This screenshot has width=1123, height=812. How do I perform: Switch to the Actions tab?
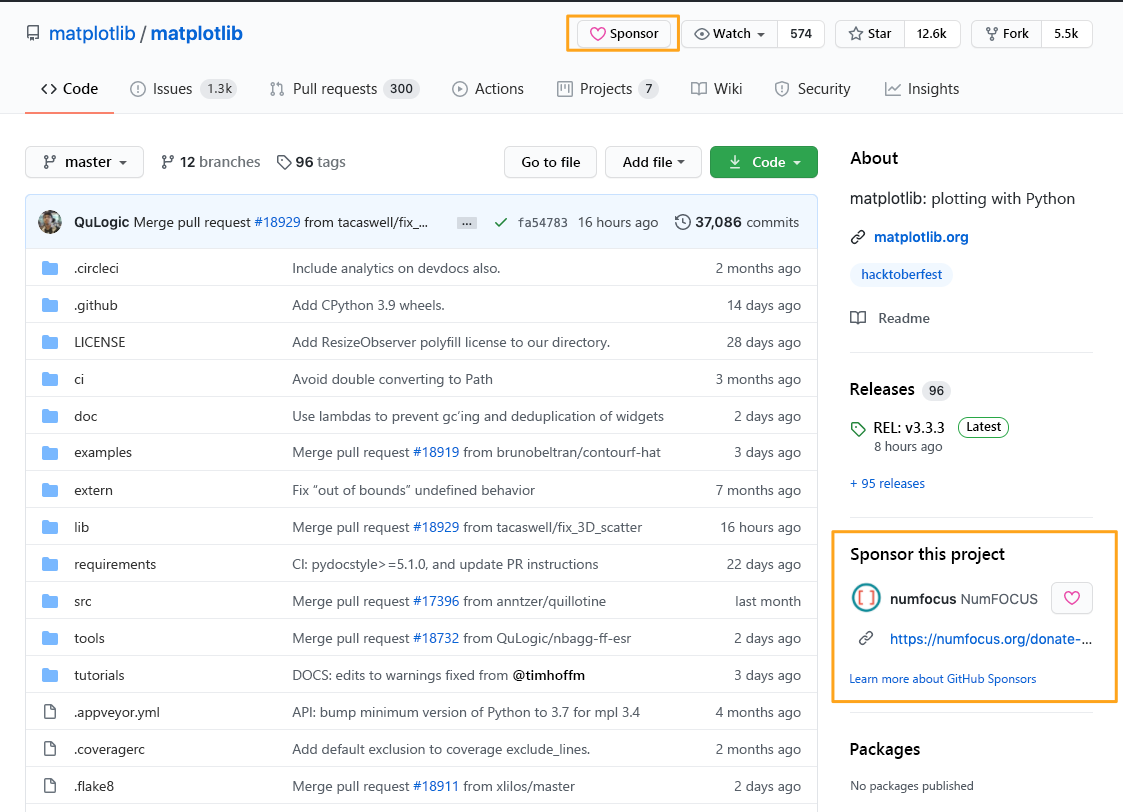click(488, 89)
